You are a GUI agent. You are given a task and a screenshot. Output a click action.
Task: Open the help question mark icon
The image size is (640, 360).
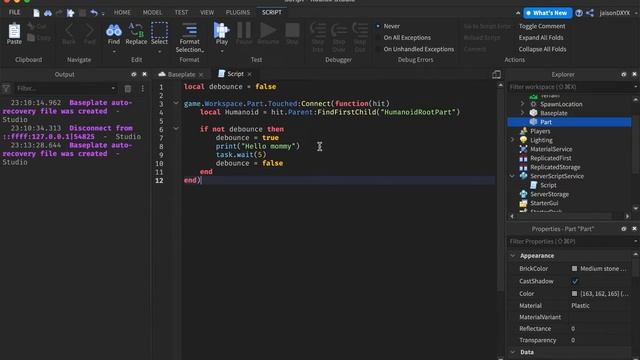[x=579, y=13]
